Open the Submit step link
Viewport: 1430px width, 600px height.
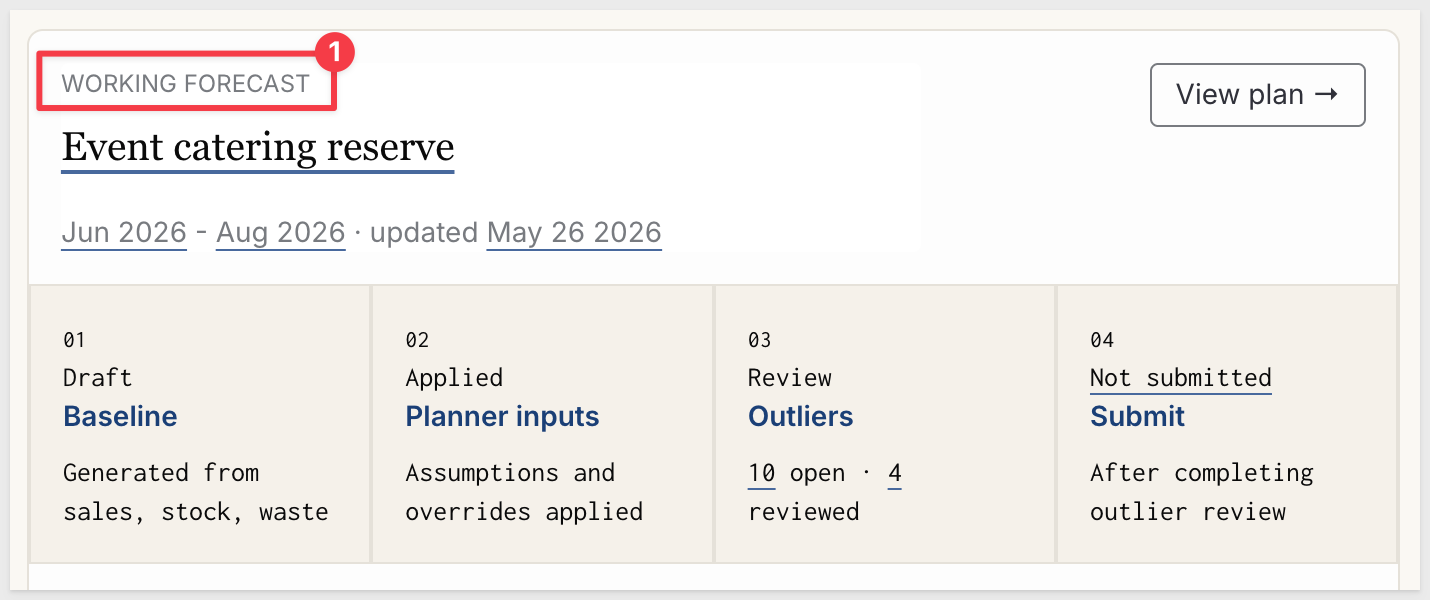pyautogui.click(x=1137, y=417)
